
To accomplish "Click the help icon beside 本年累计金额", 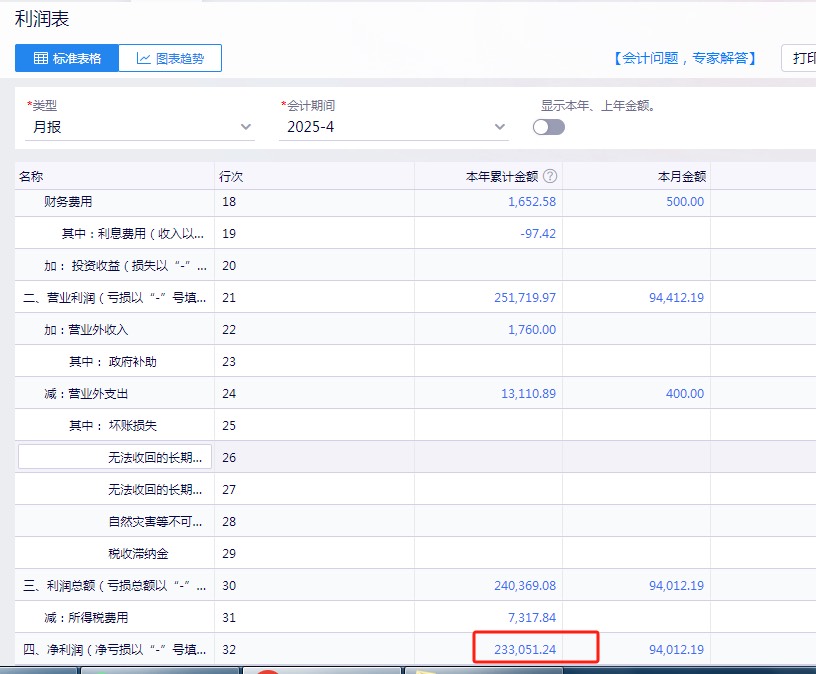I will click(x=550, y=176).
